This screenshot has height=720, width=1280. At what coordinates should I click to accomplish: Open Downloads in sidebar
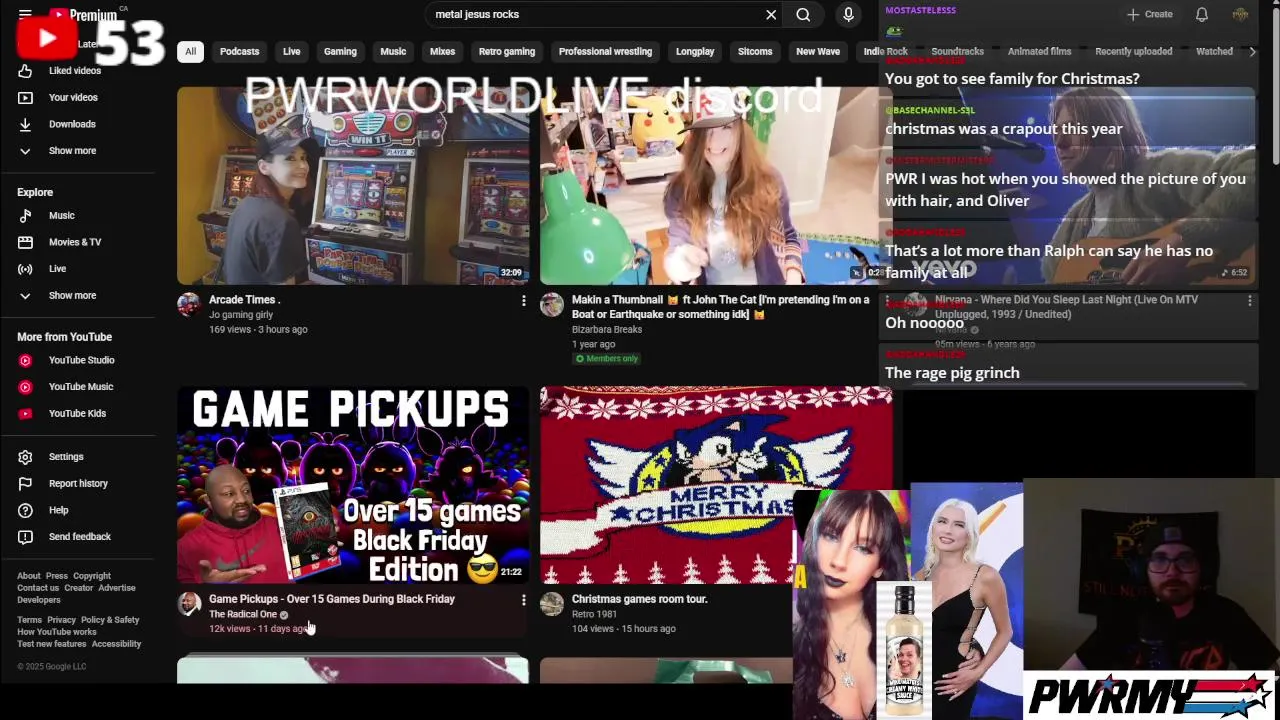72,124
